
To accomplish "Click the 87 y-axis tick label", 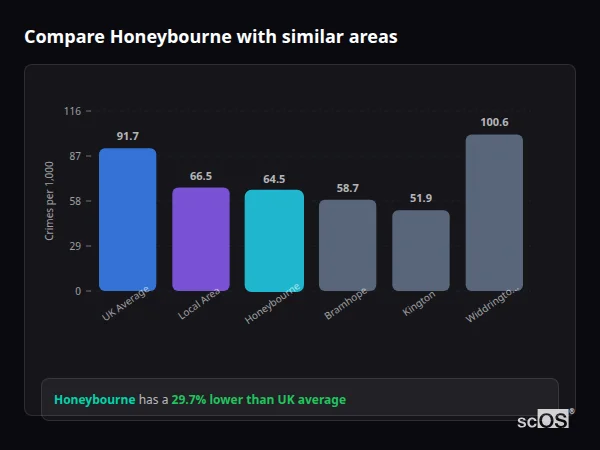I will tap(75, 156).
